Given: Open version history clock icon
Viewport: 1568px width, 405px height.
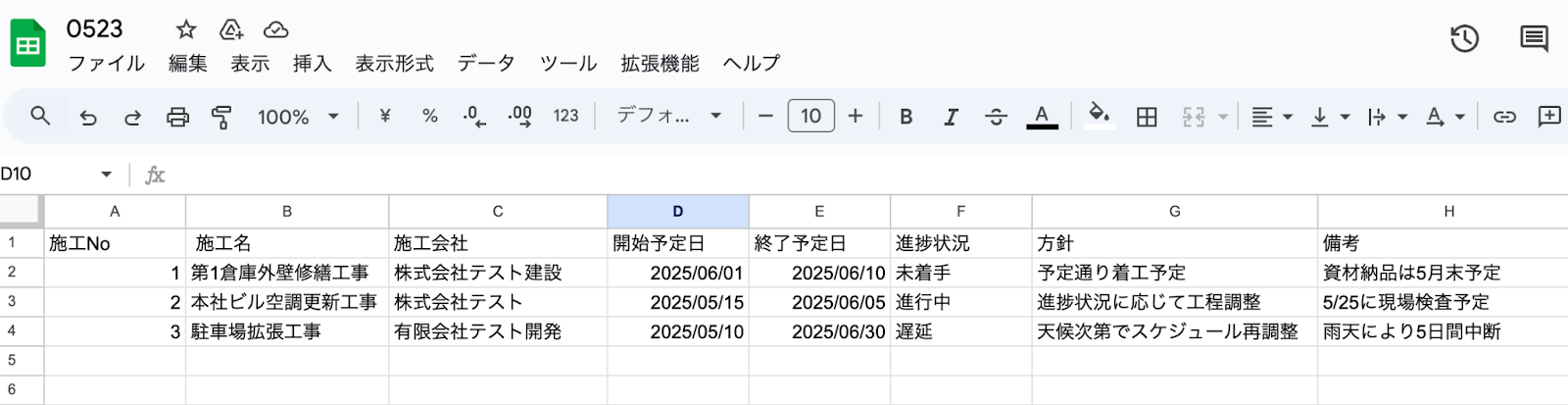Looking at the screenshot, I should (x=1464, y=39).
